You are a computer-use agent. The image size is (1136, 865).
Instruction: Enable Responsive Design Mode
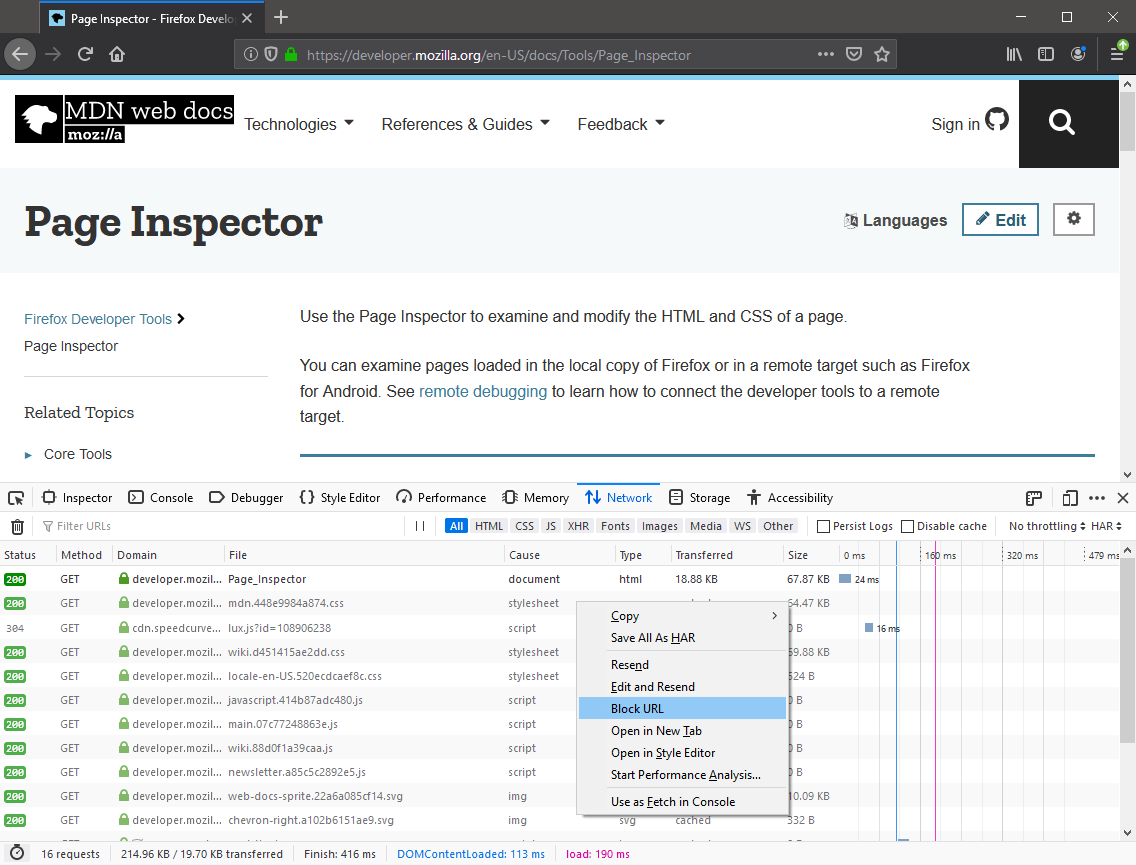point(1069,498)
